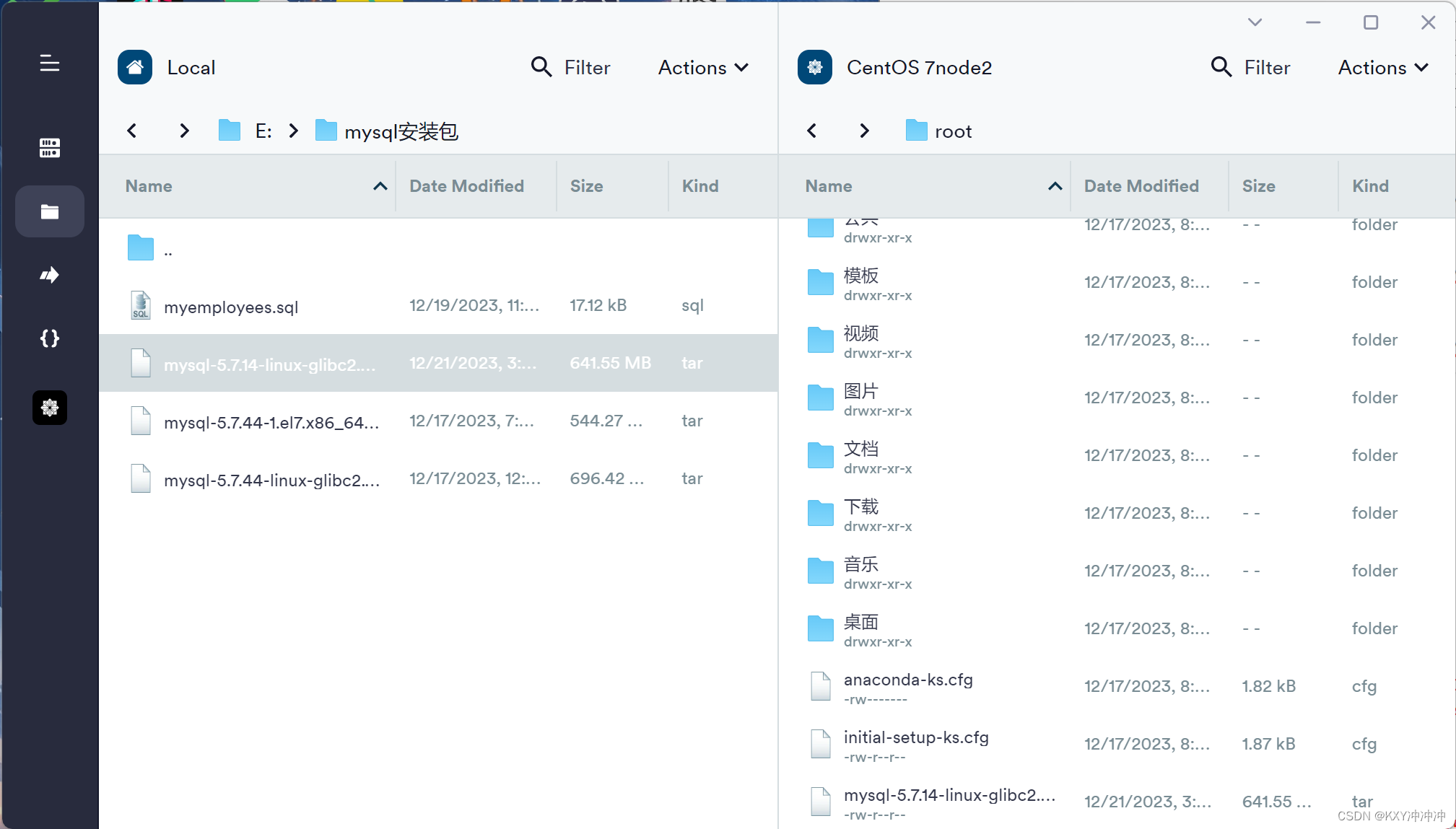The height and width of the screenshot is (829, 1456).
Task: Expand the title bar chevron dropdown
Action: [1255, 22]
